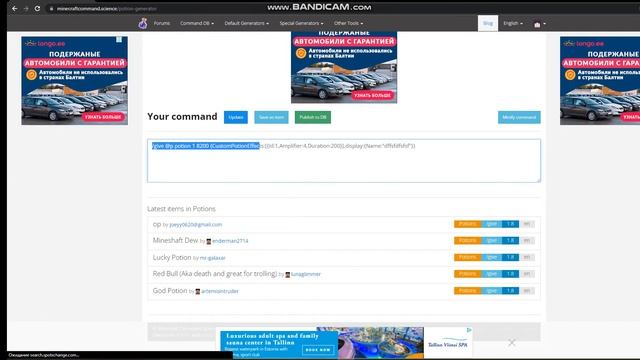Viewport: 640px width, 360px height.
Task: Open author enderman2714 profile link
Action: click(230, 241)
